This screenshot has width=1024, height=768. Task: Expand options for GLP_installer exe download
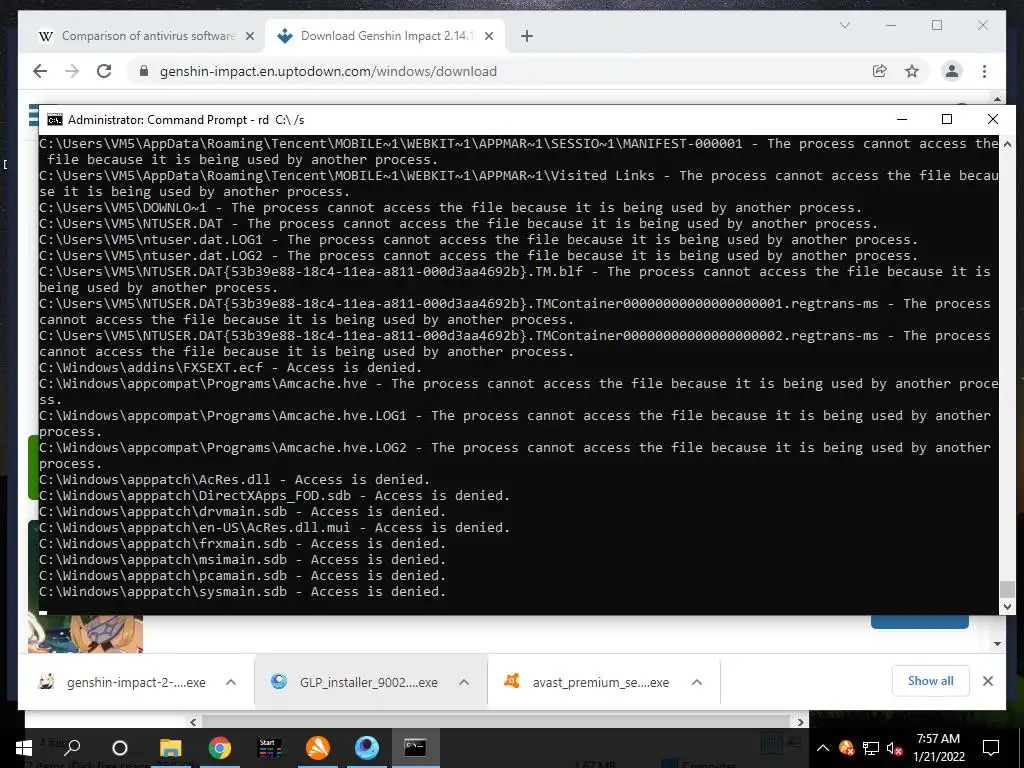pyautogui.click(x=464, y=682)
